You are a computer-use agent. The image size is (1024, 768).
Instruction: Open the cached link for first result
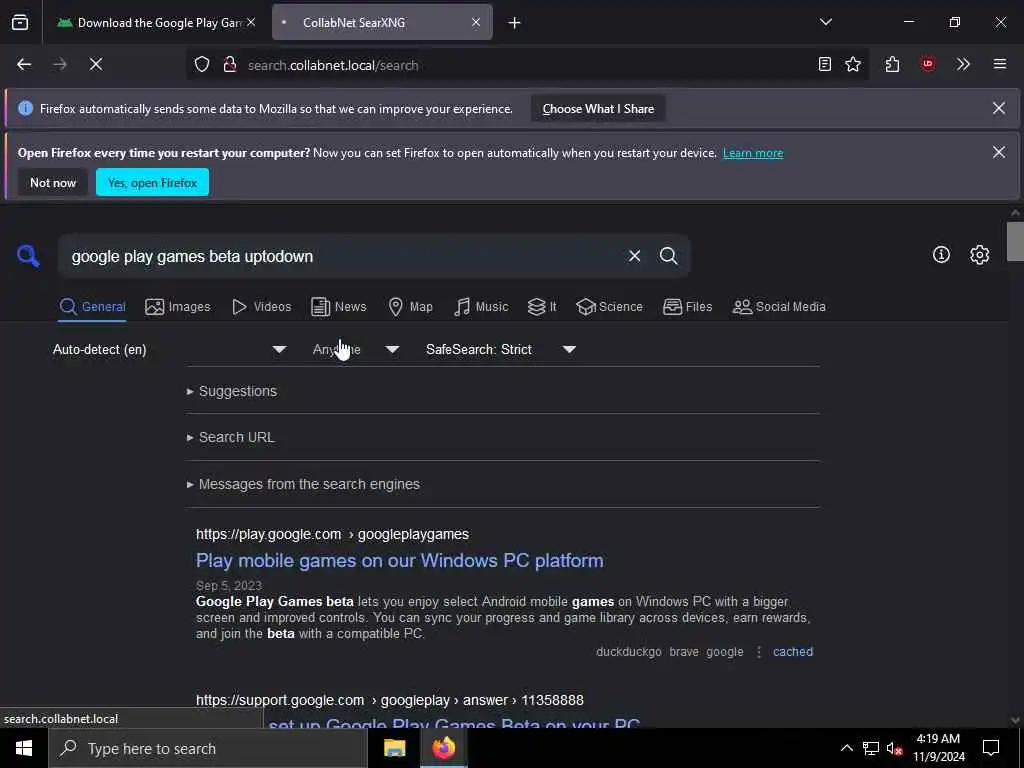pos(793,652)
